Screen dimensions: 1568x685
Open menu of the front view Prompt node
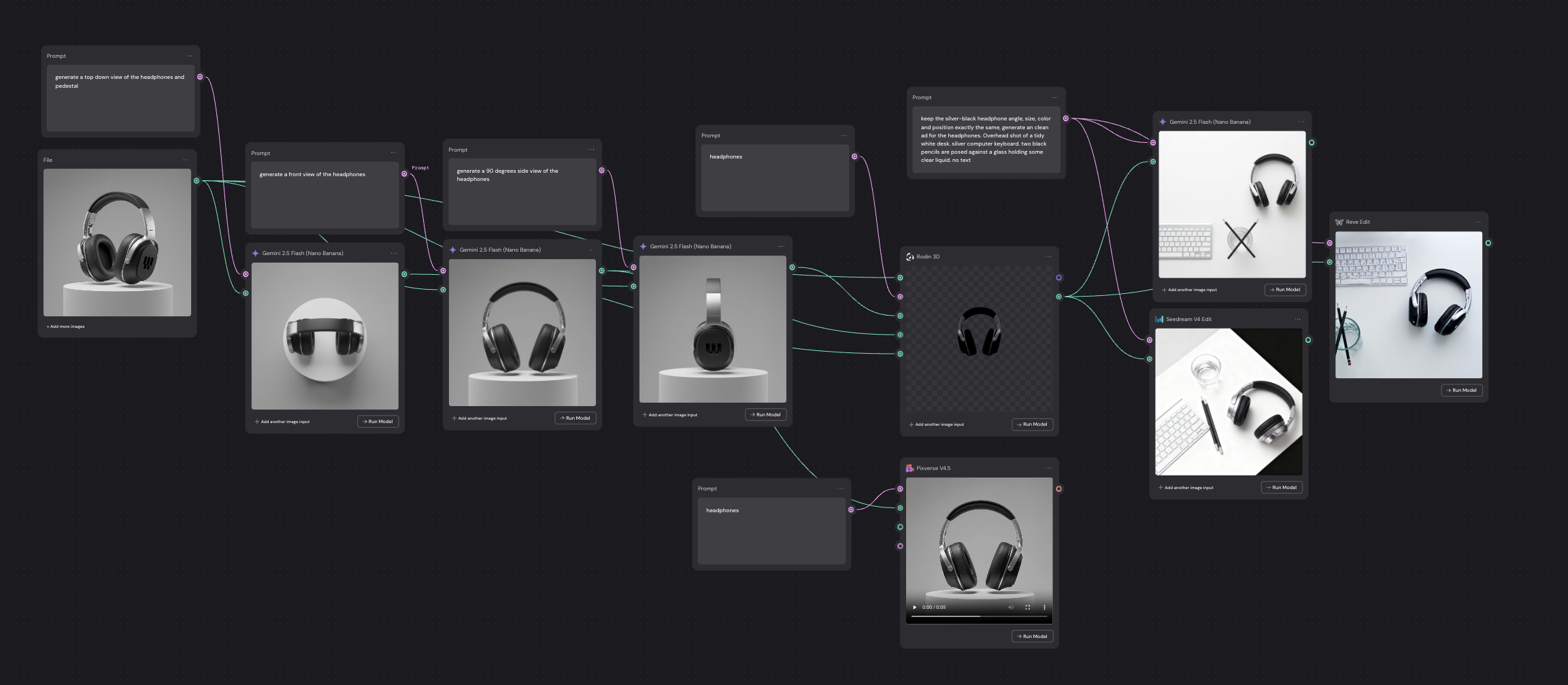[393, 153]
